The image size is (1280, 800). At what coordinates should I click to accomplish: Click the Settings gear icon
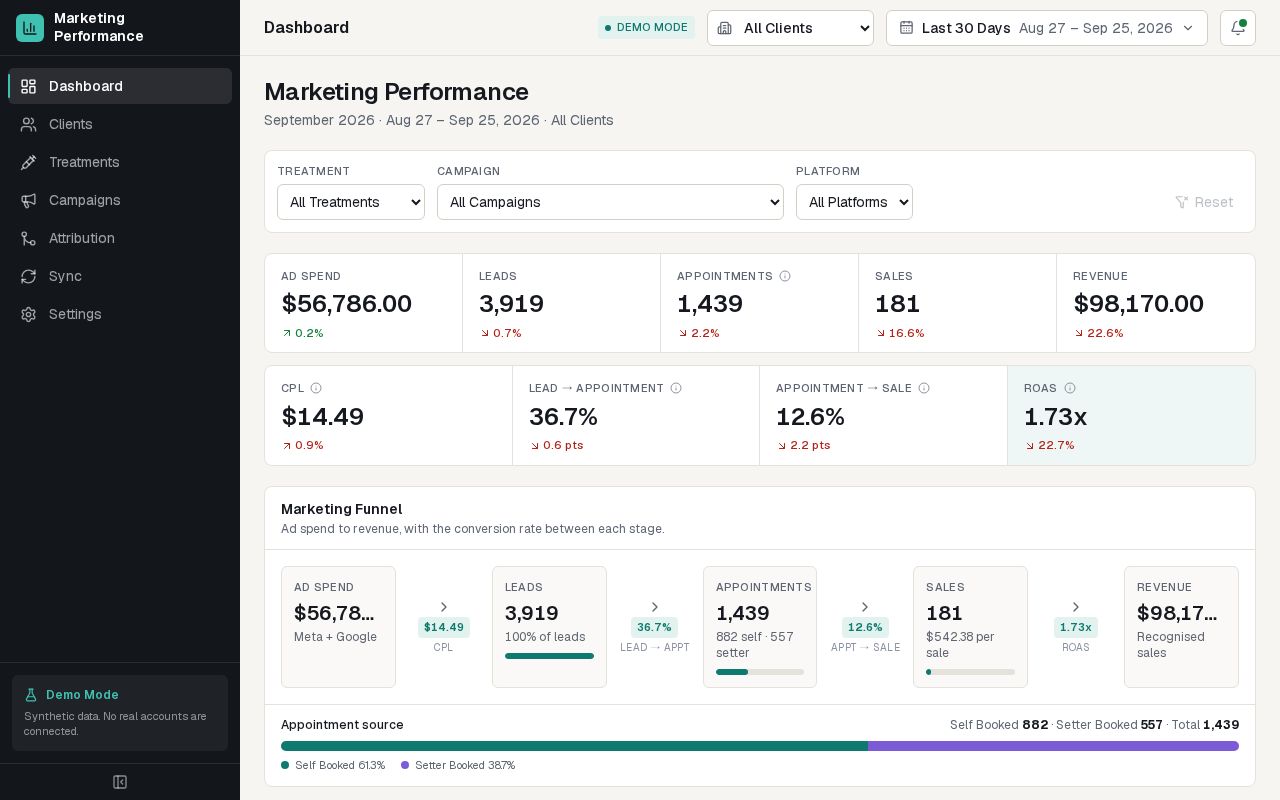point(29,314)
